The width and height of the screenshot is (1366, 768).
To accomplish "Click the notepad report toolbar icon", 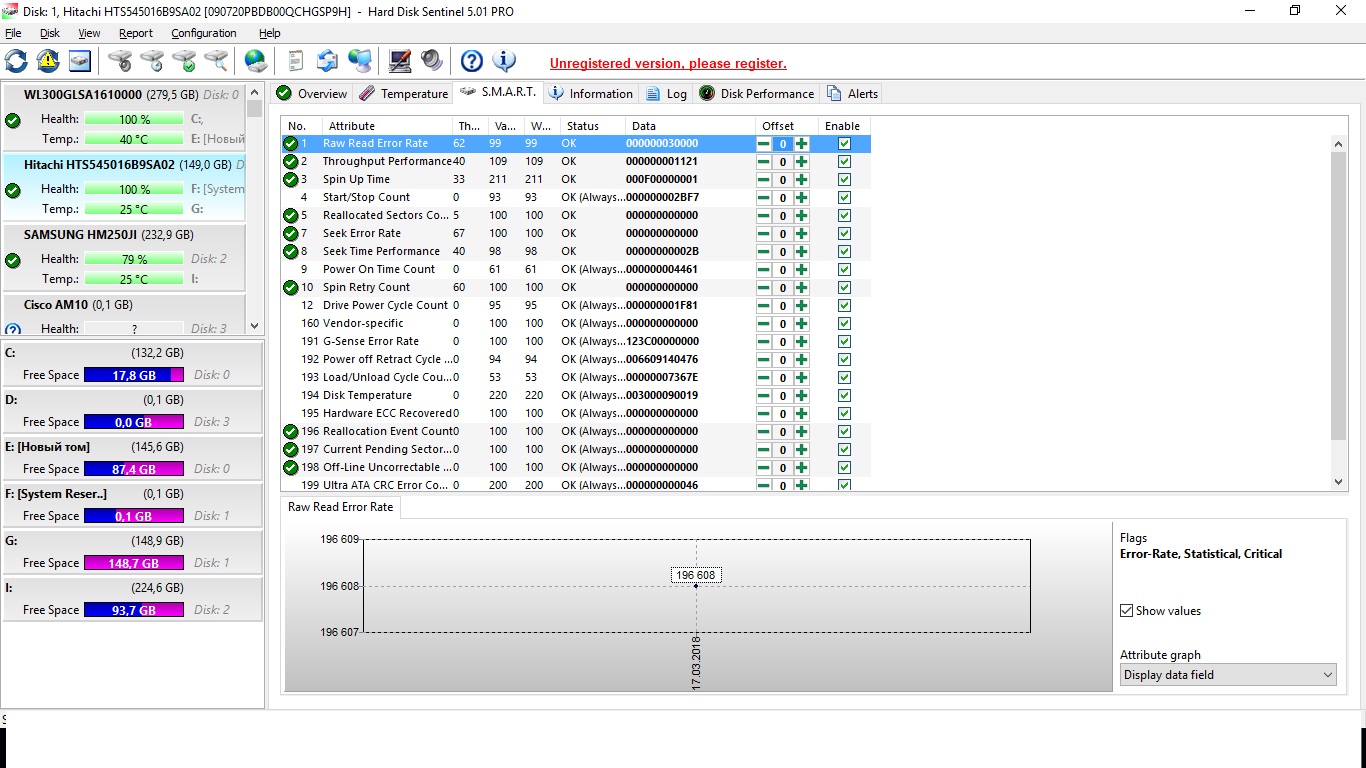I will point(295,61).
